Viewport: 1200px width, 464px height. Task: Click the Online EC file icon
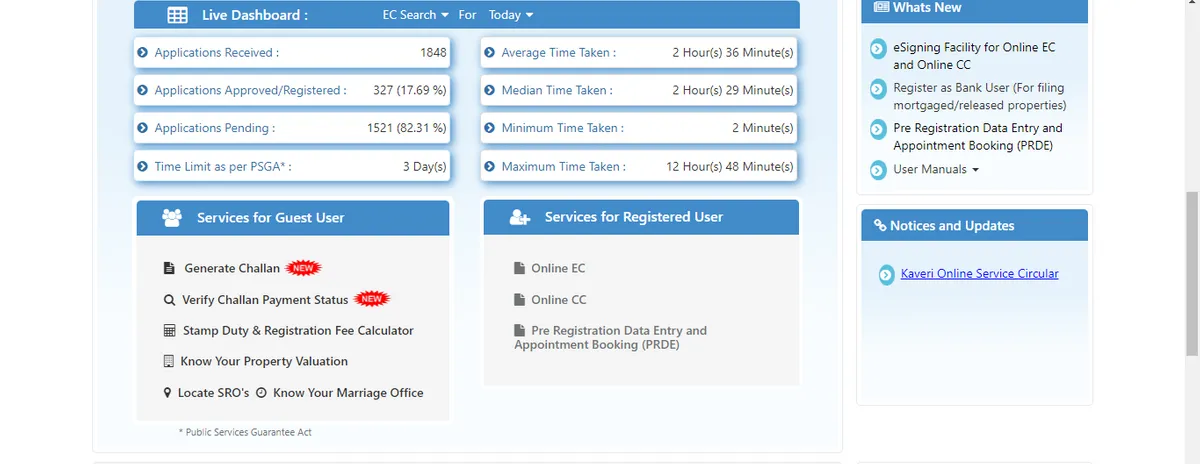pyautogui.click(x=519, y=268)
